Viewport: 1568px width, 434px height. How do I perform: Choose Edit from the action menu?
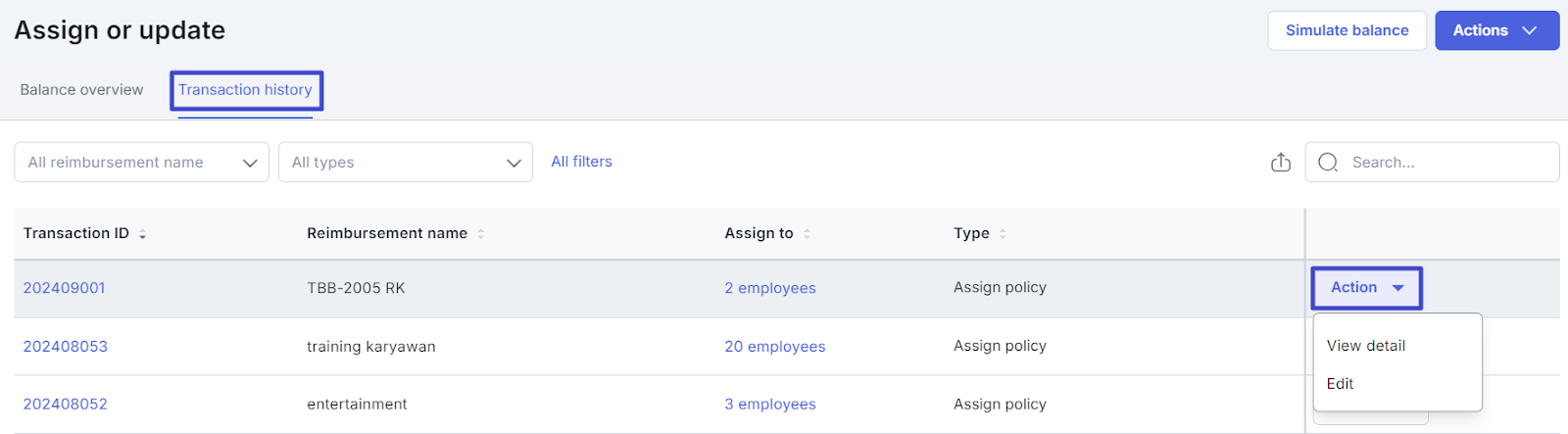pyautogui.click(x=1340, y=384)
